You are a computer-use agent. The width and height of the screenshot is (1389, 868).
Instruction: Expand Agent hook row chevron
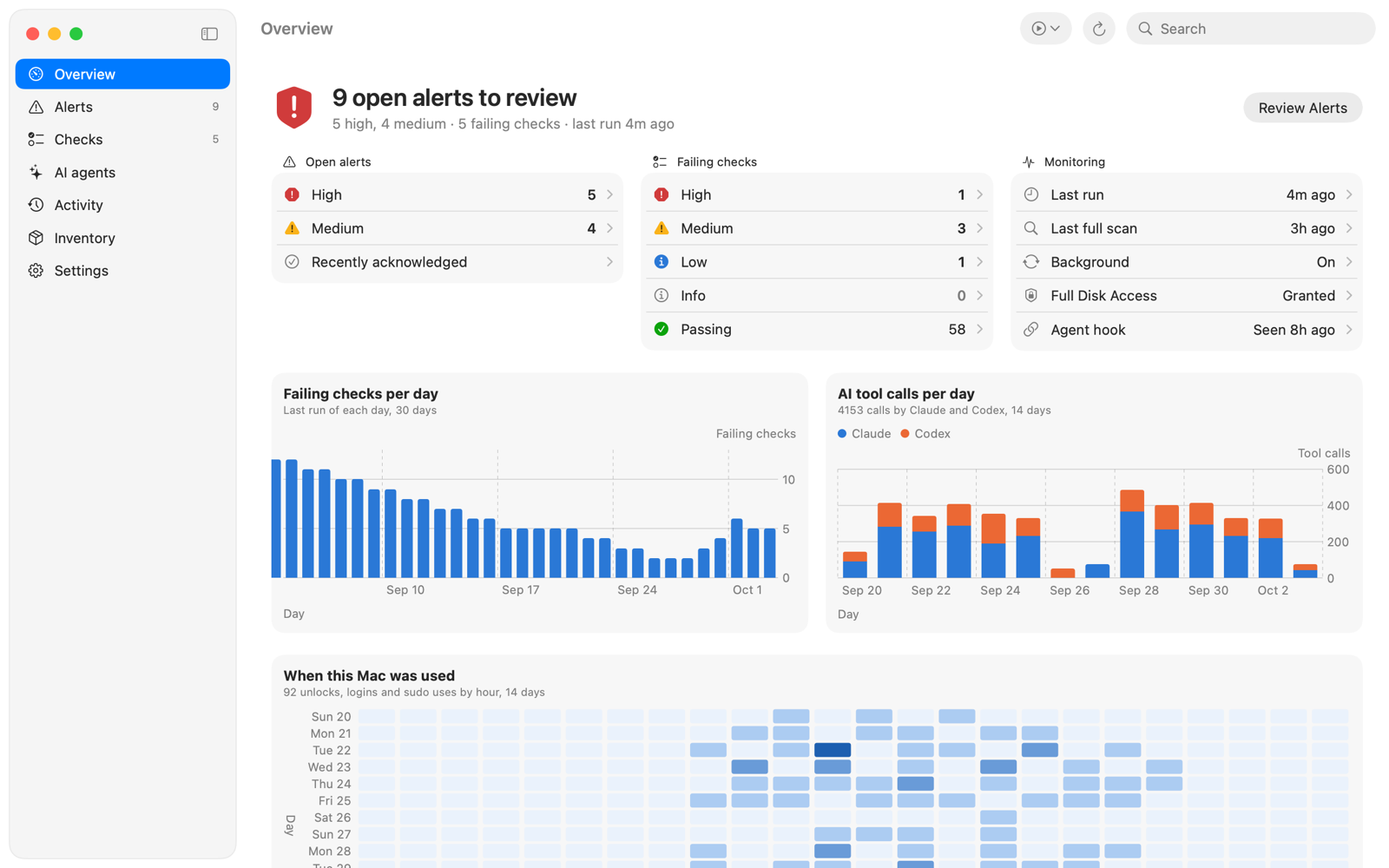1349,330
